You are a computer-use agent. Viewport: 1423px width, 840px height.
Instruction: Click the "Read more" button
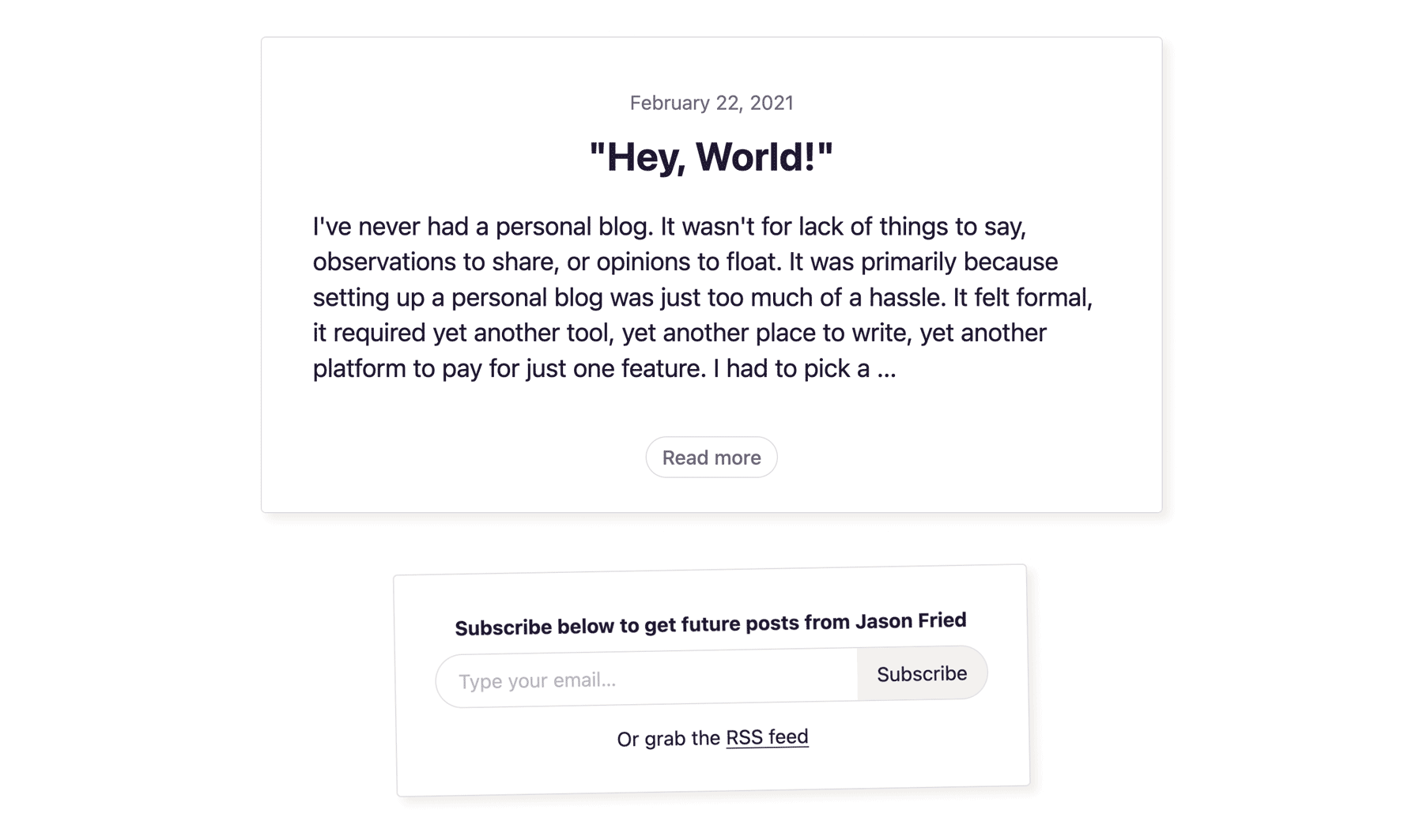(711, 458)
